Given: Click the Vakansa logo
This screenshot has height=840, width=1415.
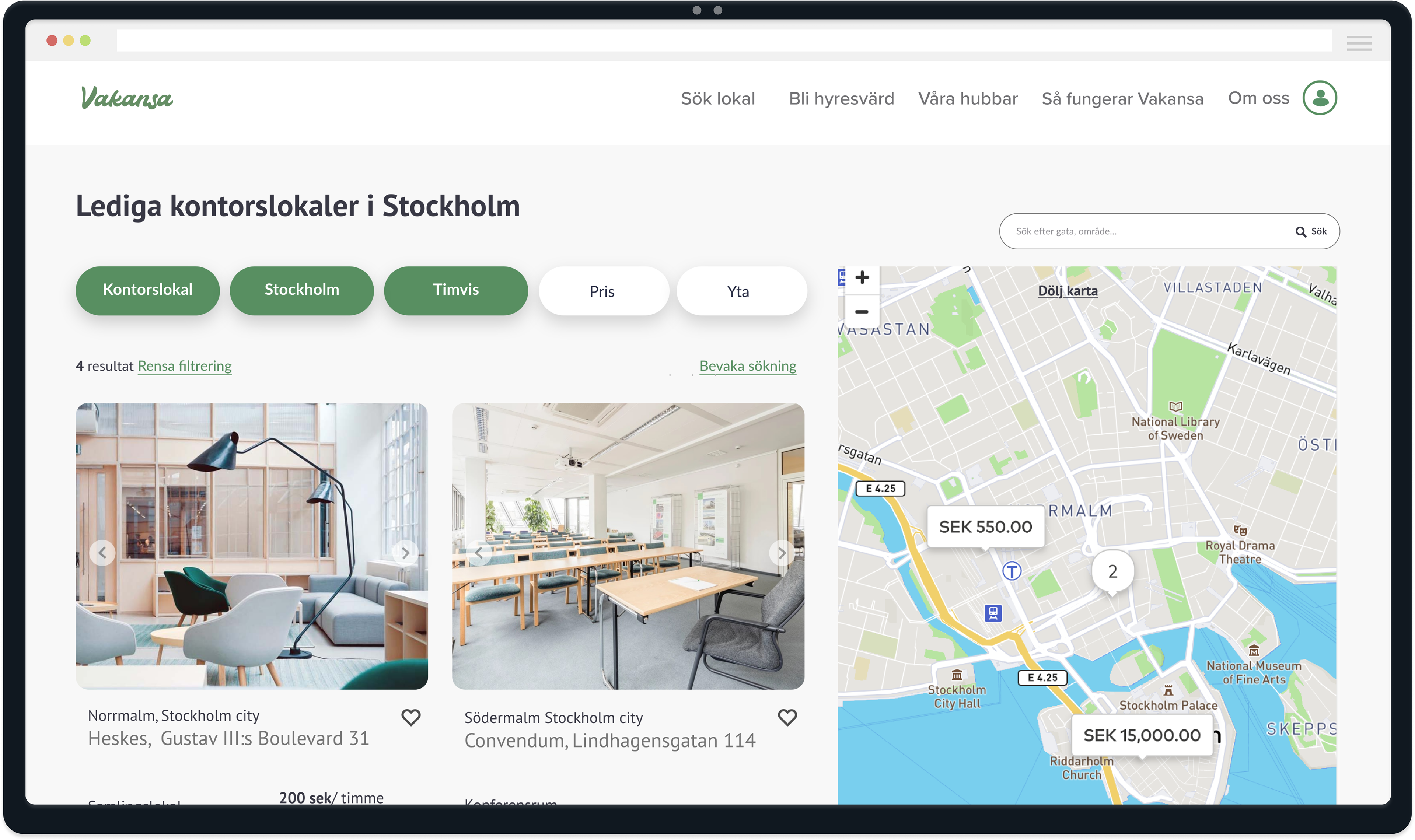Looking at the screenshot, I should pyautogui.click(x=127, y=97).
